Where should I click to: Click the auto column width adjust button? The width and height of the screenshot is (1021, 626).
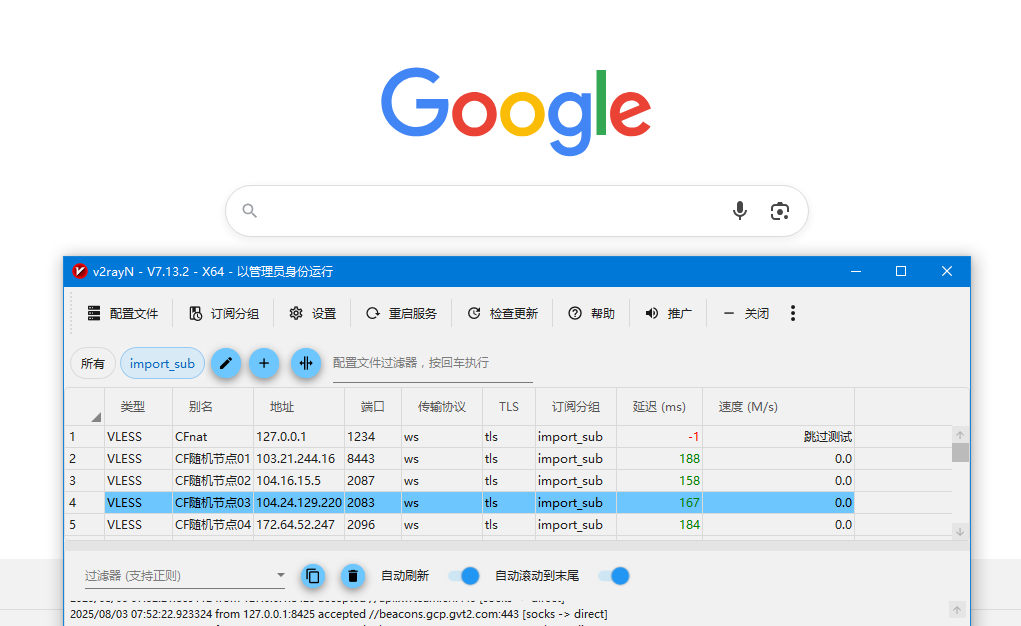pyautogui.click(x=306, y=363)
